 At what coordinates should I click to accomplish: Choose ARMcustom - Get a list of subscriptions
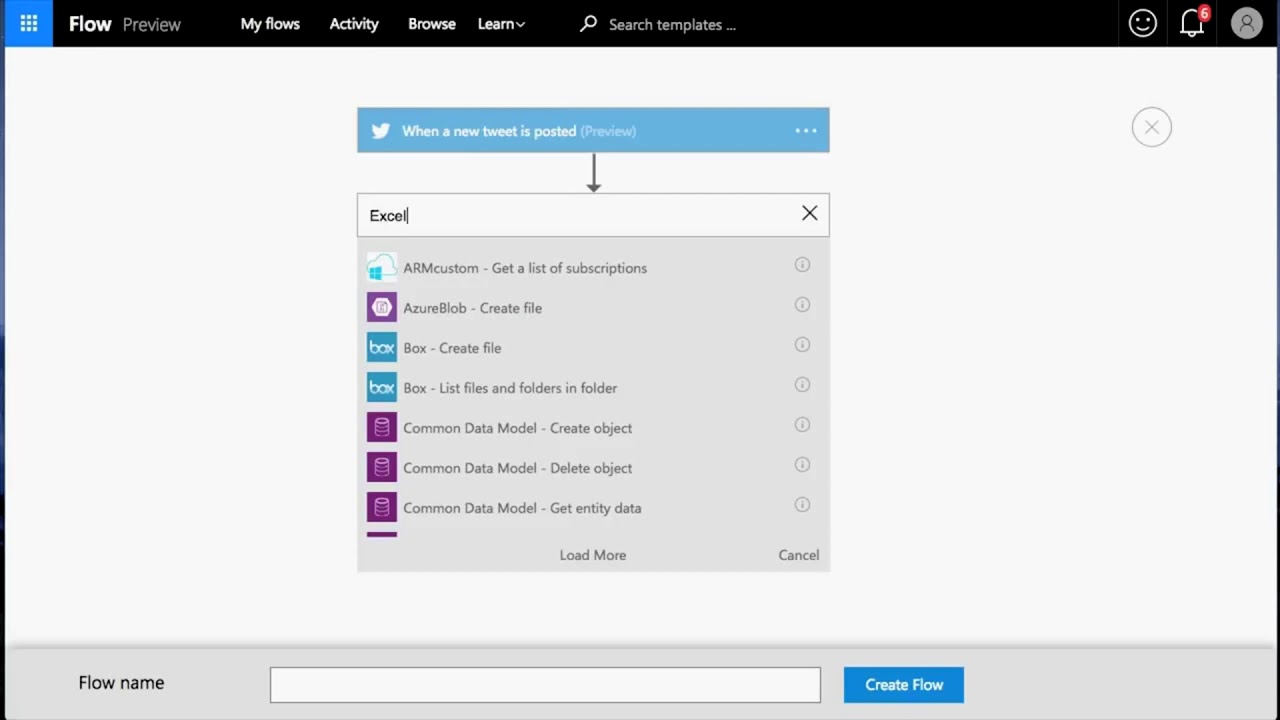525,268
